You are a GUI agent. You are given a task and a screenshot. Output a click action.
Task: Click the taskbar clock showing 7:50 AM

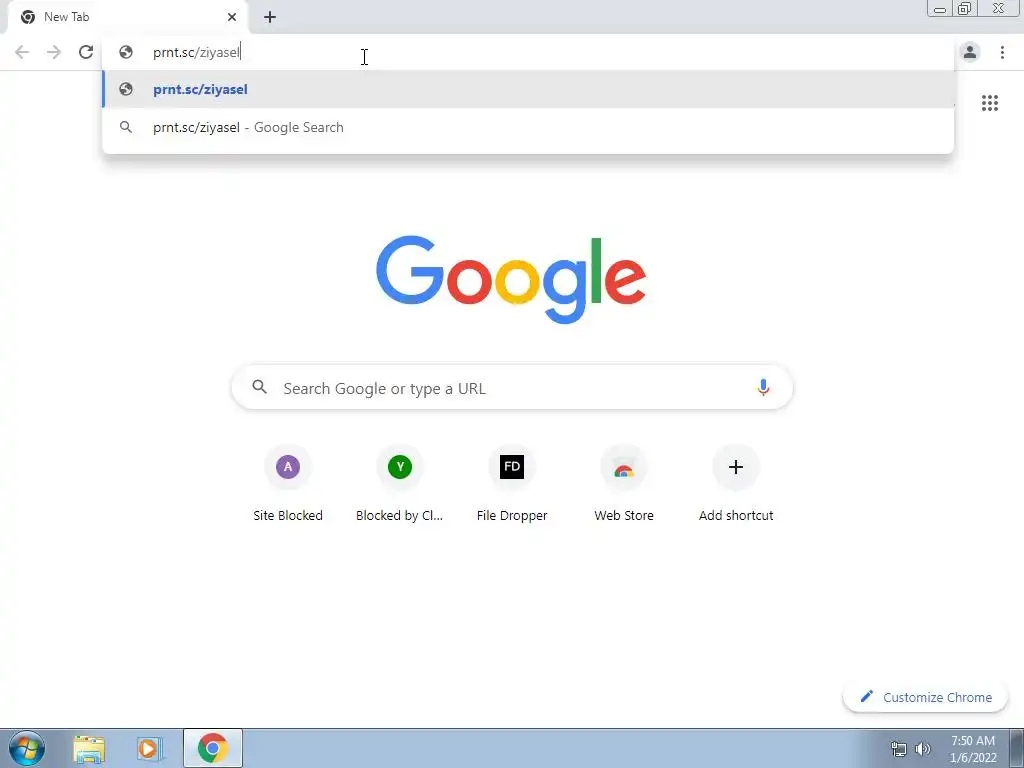[x=973, y=749]
